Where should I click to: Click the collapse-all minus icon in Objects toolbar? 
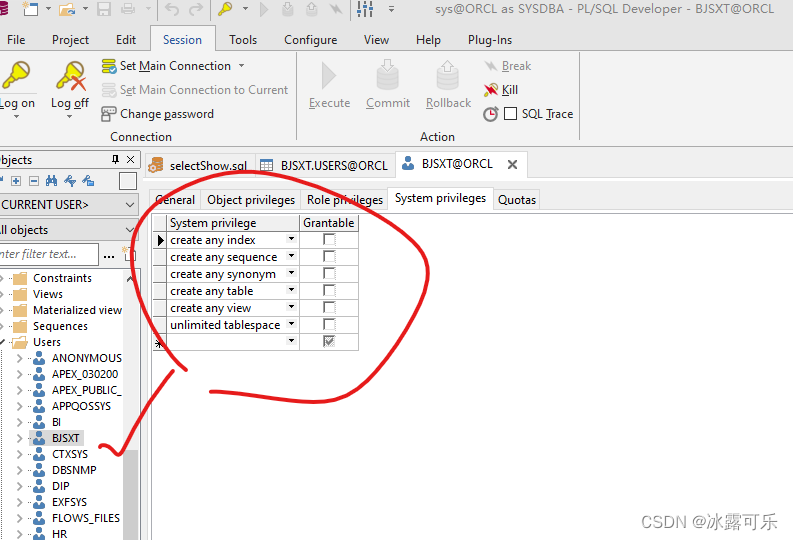pos(34,181)
